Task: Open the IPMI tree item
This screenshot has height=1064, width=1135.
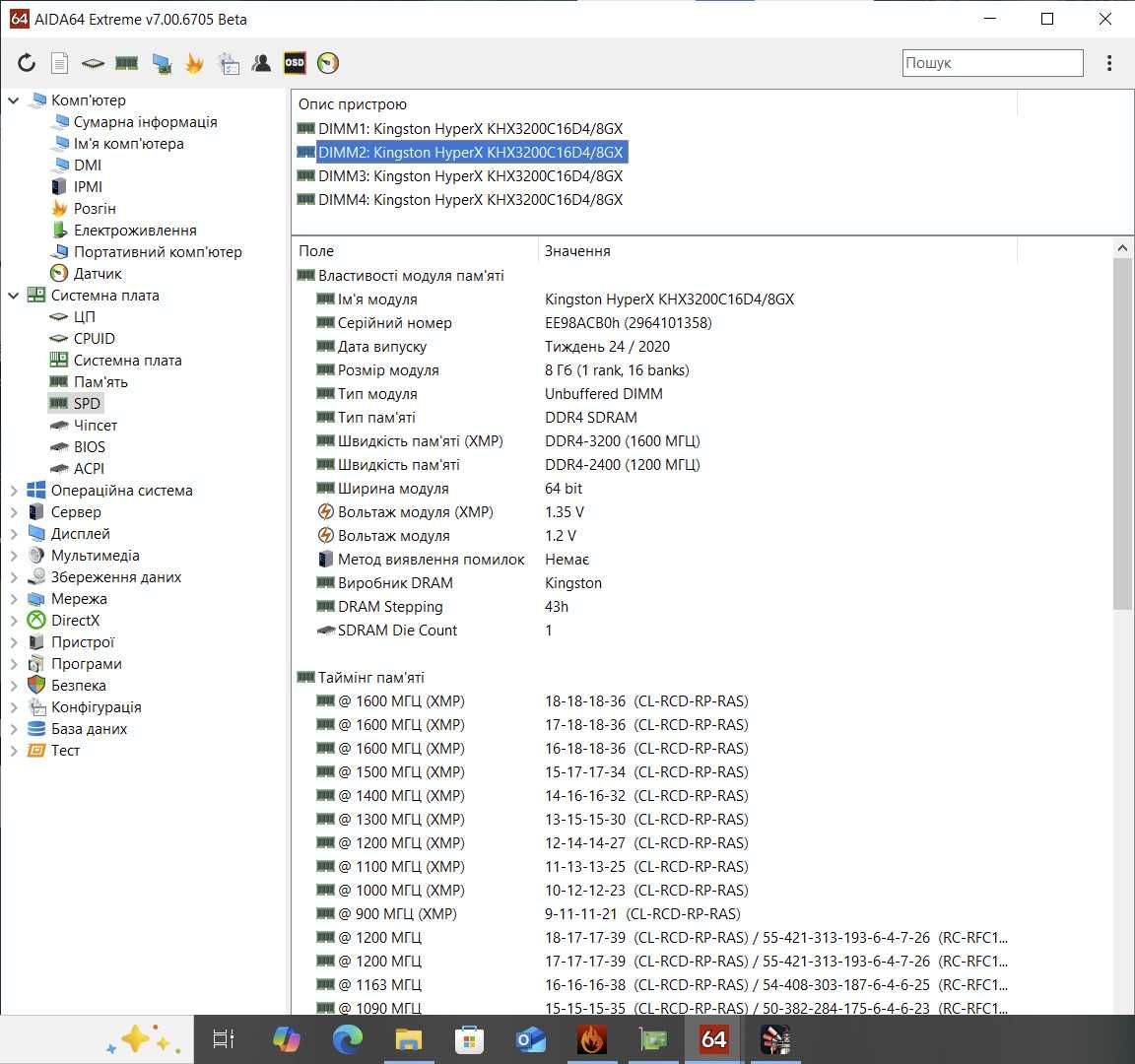Action: click(88, 187)
